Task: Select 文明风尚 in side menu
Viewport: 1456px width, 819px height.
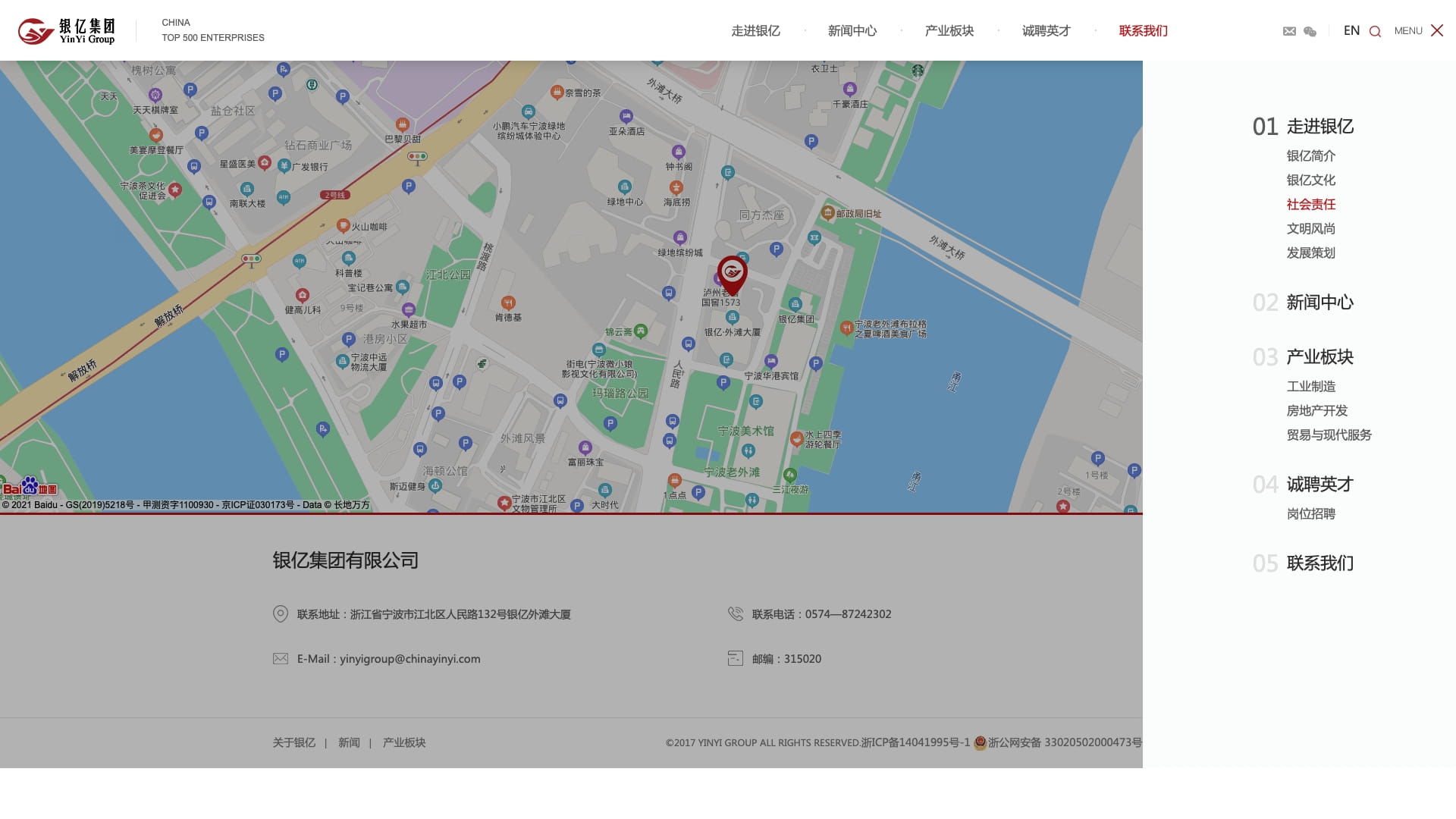Action: 1311,228
